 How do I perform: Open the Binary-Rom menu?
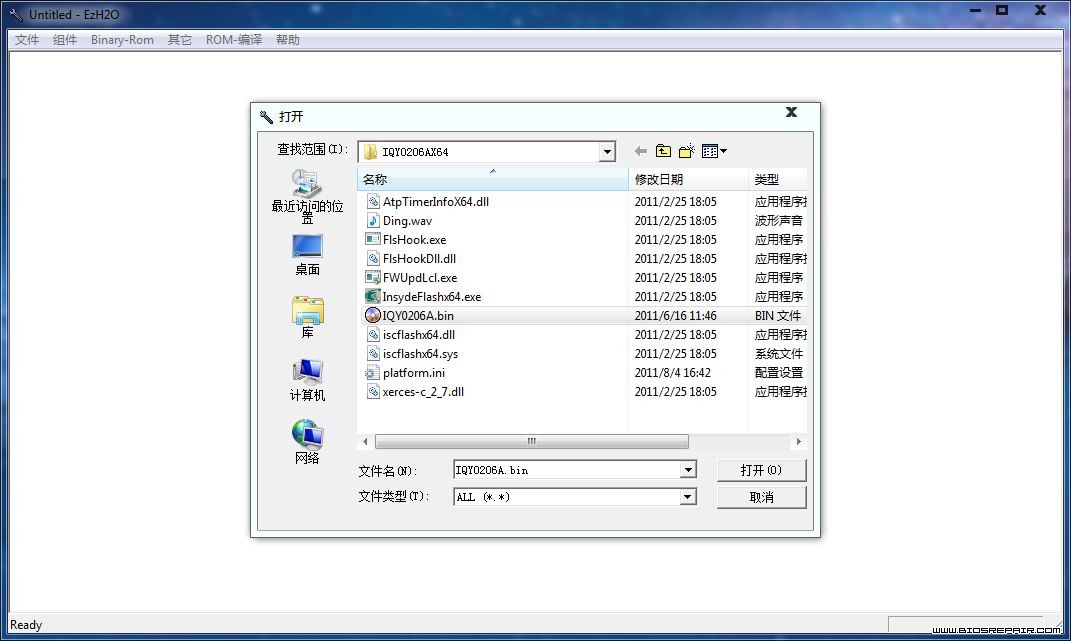[x=122, y=40]
